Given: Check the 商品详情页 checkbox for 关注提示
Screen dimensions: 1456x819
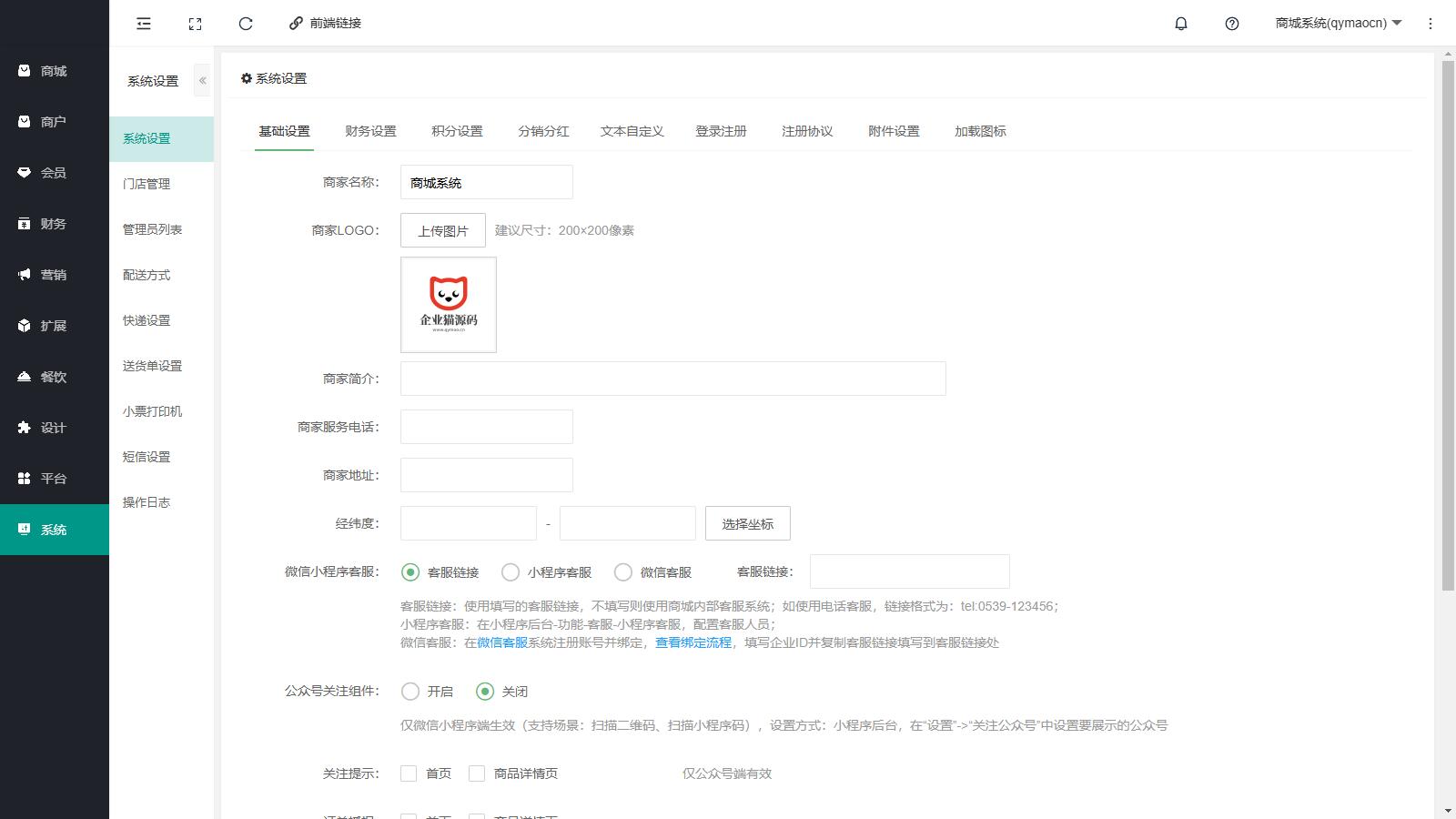Looking at the screenshot, I should coord(477,773).
